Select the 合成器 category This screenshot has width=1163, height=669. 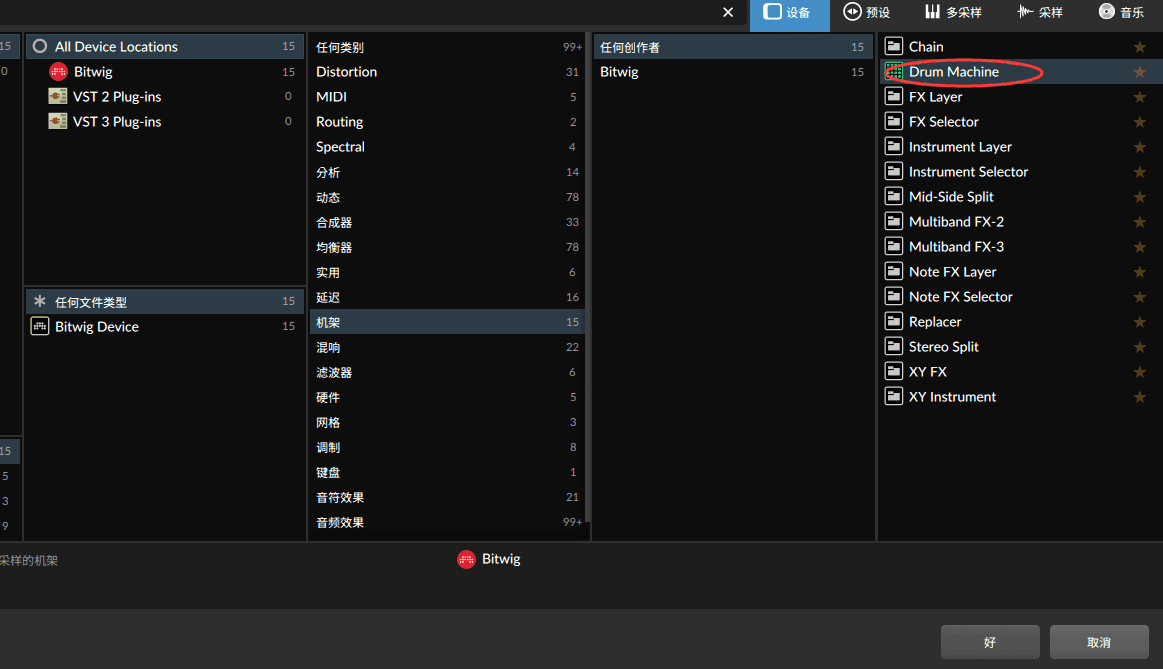click(447, 222)
